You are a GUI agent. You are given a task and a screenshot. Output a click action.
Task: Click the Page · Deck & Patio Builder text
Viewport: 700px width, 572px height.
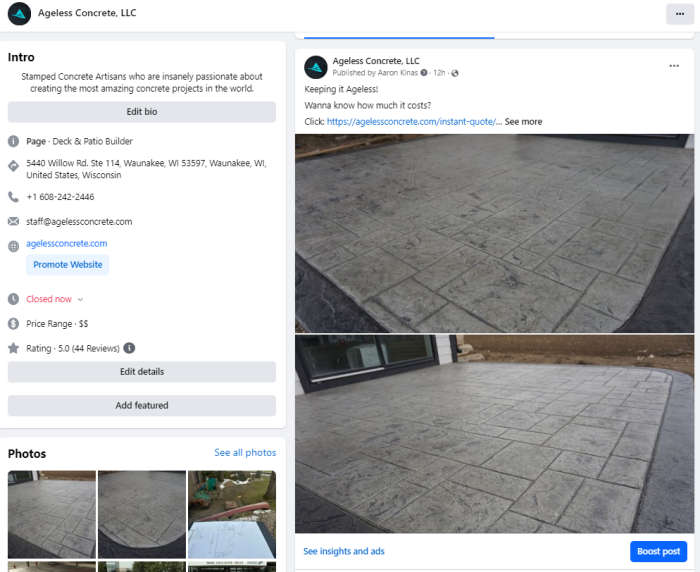tap(79, 142)
